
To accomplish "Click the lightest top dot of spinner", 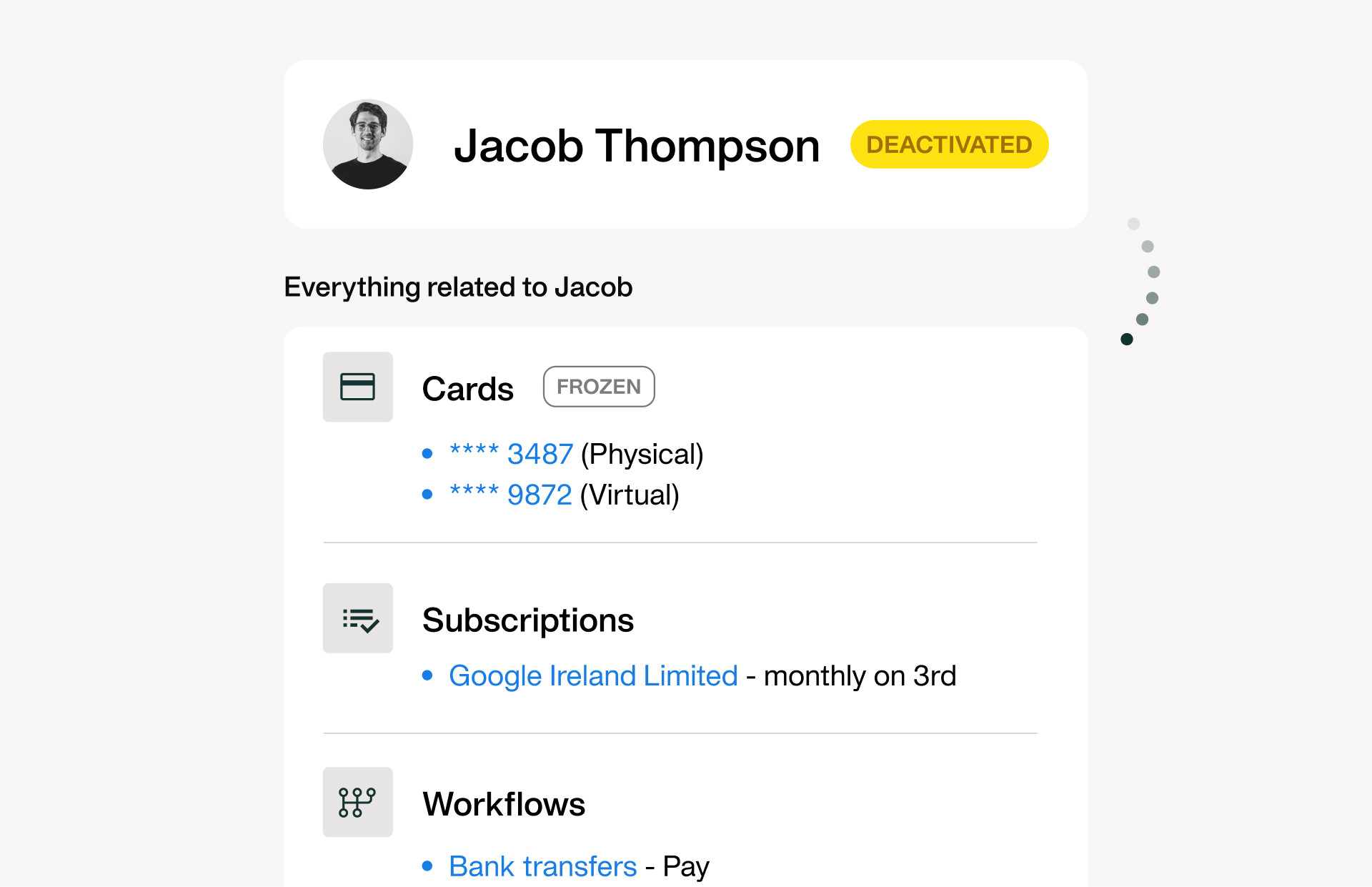I will pos(1133,224).
